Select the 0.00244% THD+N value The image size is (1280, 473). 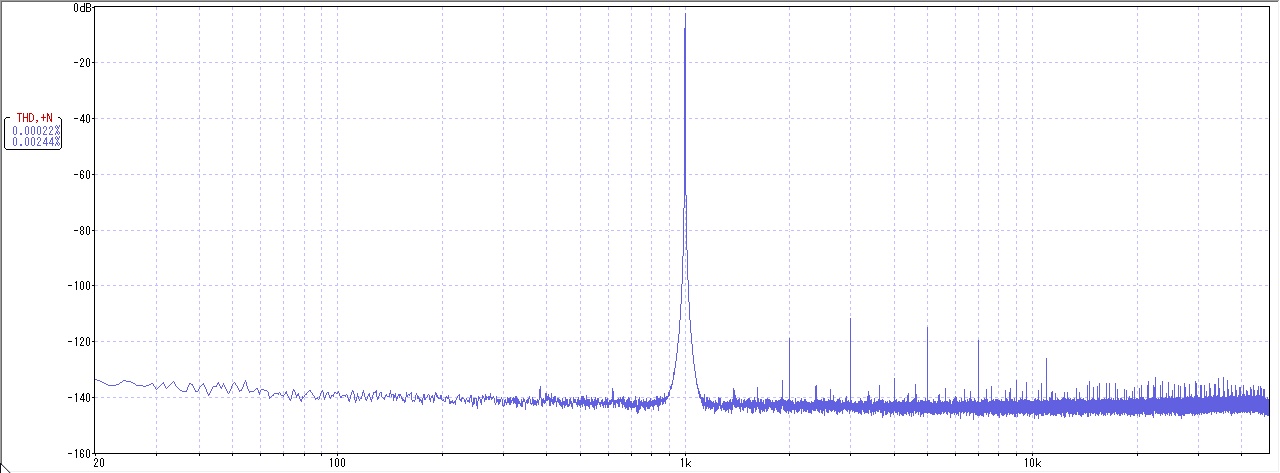pyautogui.click(x=37, y=142)
